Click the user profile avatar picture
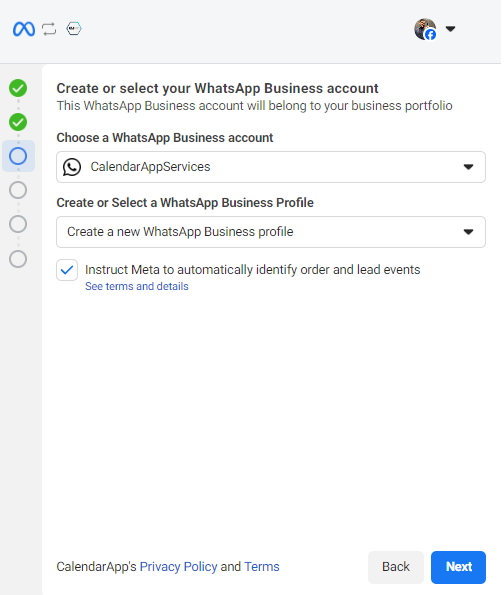The image size is (504, 595). (425, 29)
